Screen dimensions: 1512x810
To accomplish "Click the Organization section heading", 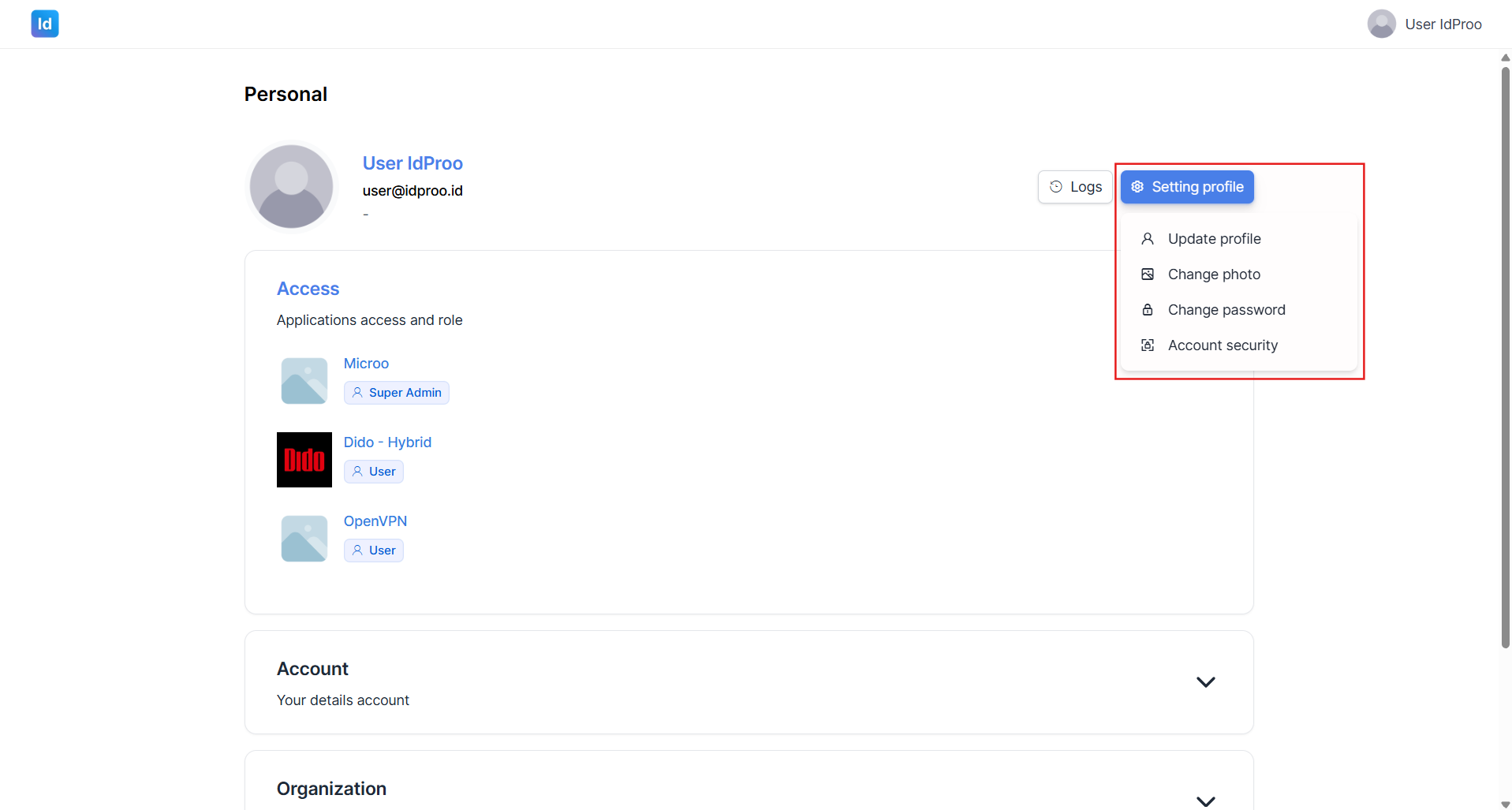I will pyautogui.click(x=331, y=789).
